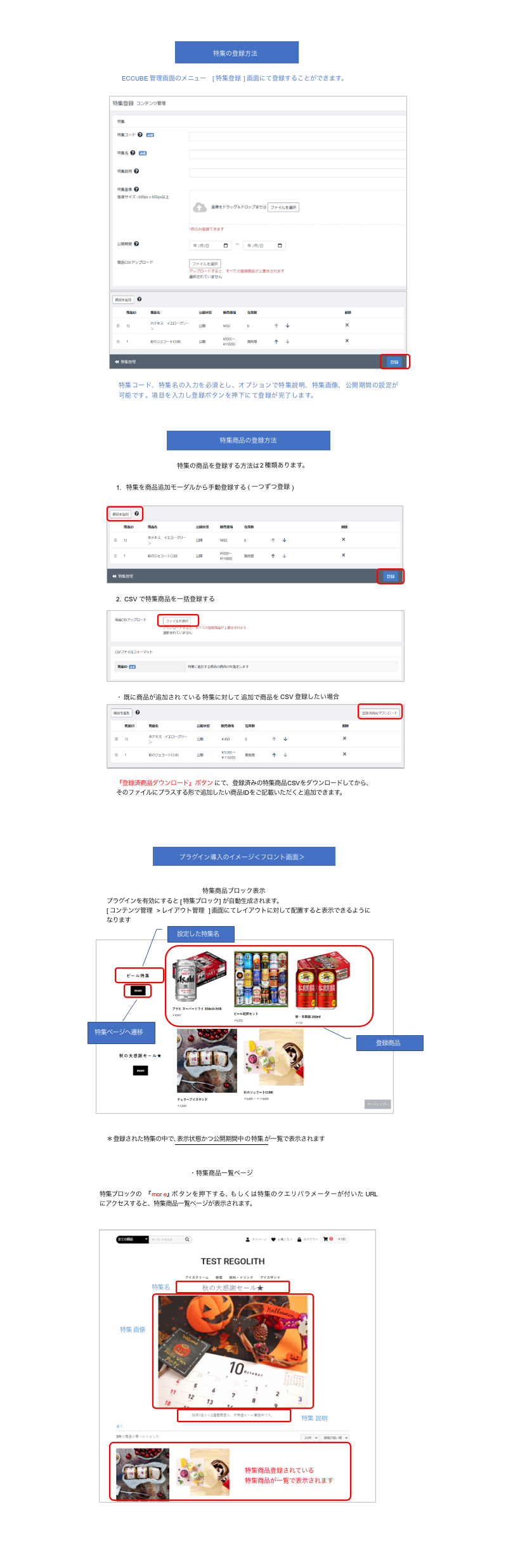
Task: Click the heart お気に入り icon
Action: (x=273, y=1239)
